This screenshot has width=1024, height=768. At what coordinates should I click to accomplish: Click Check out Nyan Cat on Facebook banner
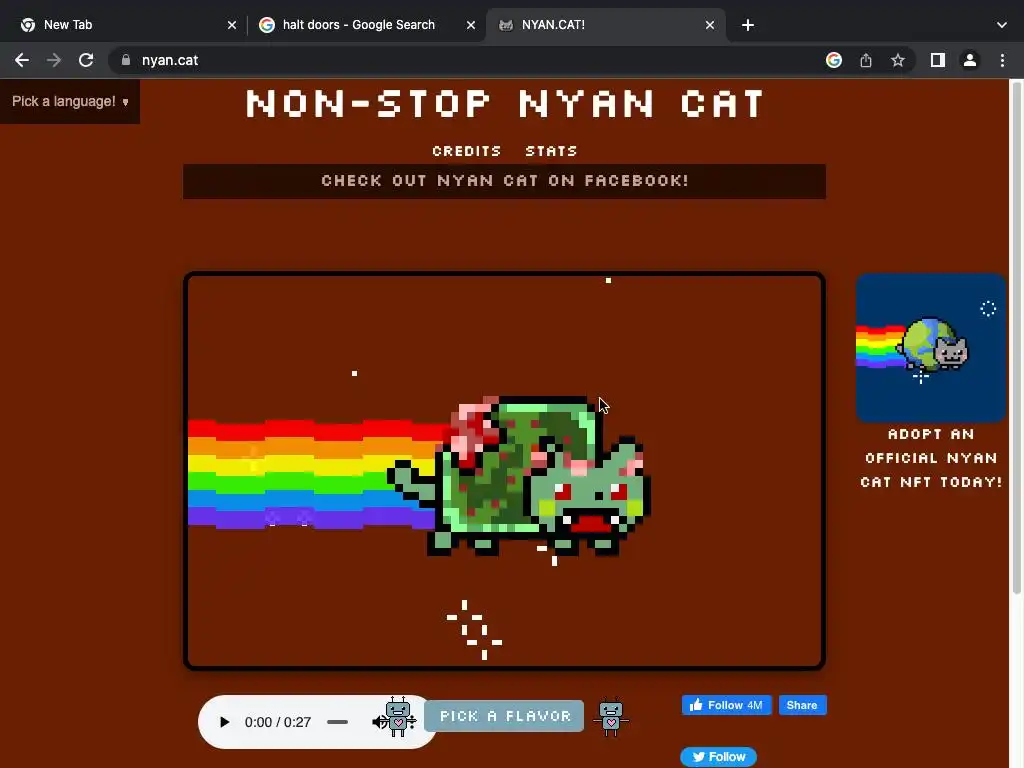[x=504, y=181]
